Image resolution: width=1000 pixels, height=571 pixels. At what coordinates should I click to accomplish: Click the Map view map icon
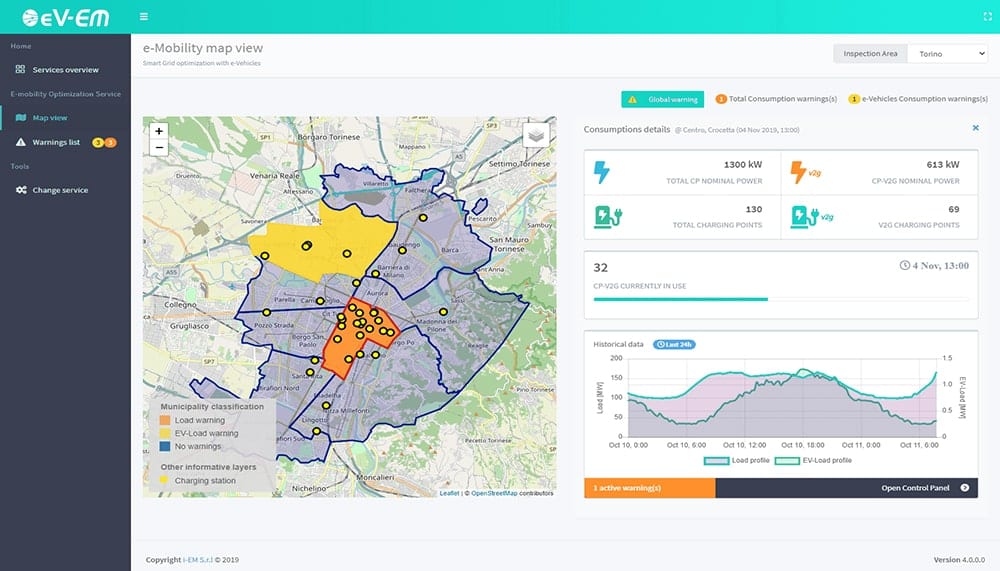click(x=20, y=117)
